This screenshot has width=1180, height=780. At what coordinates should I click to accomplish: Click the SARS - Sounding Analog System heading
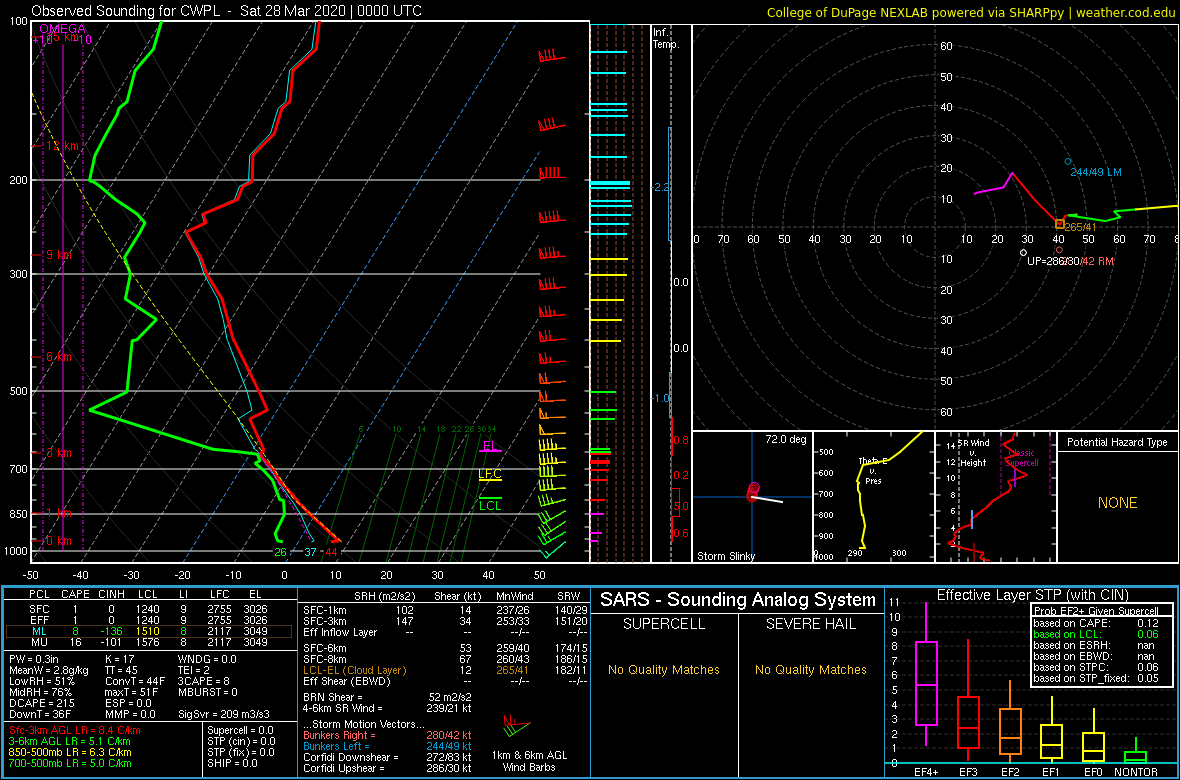point(738,600)
